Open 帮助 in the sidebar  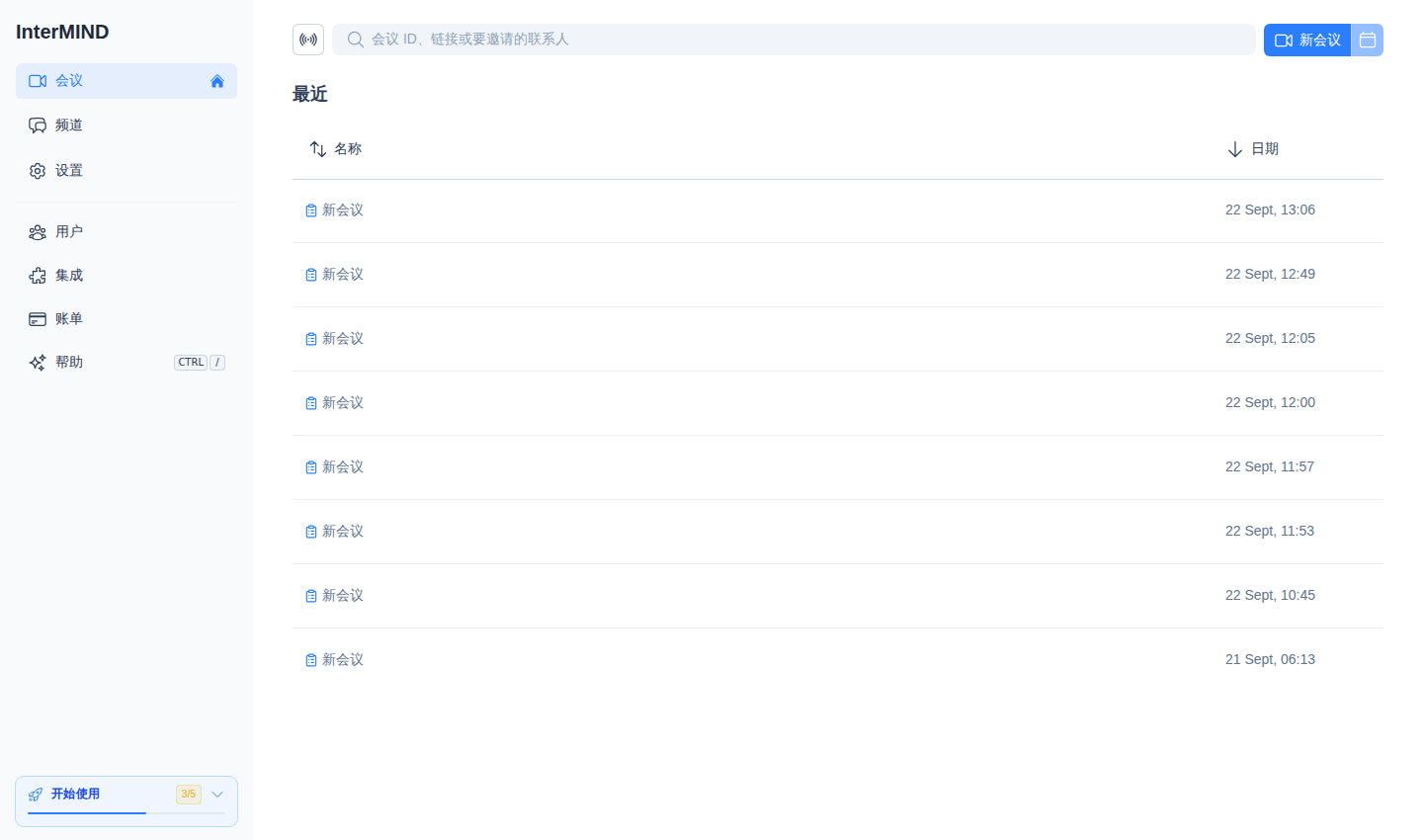(126, 363)
